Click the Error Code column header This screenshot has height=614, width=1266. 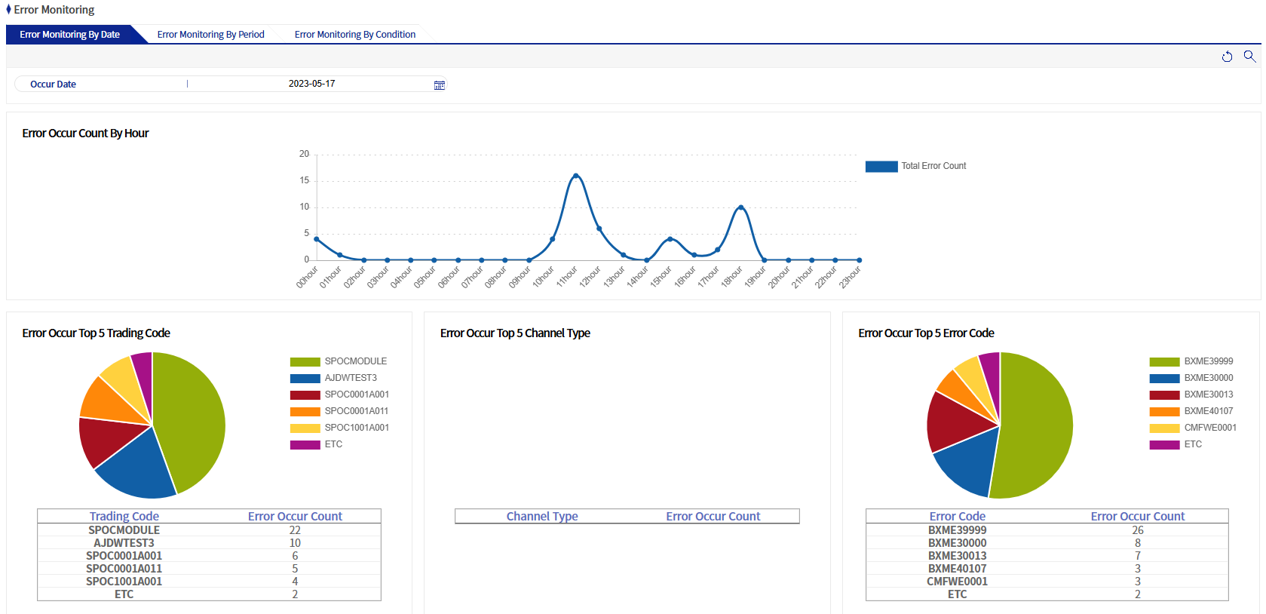point(957,516)
